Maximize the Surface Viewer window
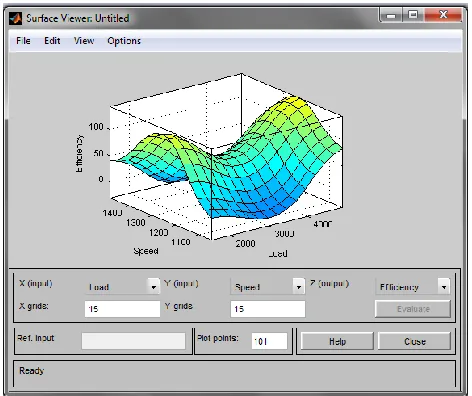 [x=413, y=15]
